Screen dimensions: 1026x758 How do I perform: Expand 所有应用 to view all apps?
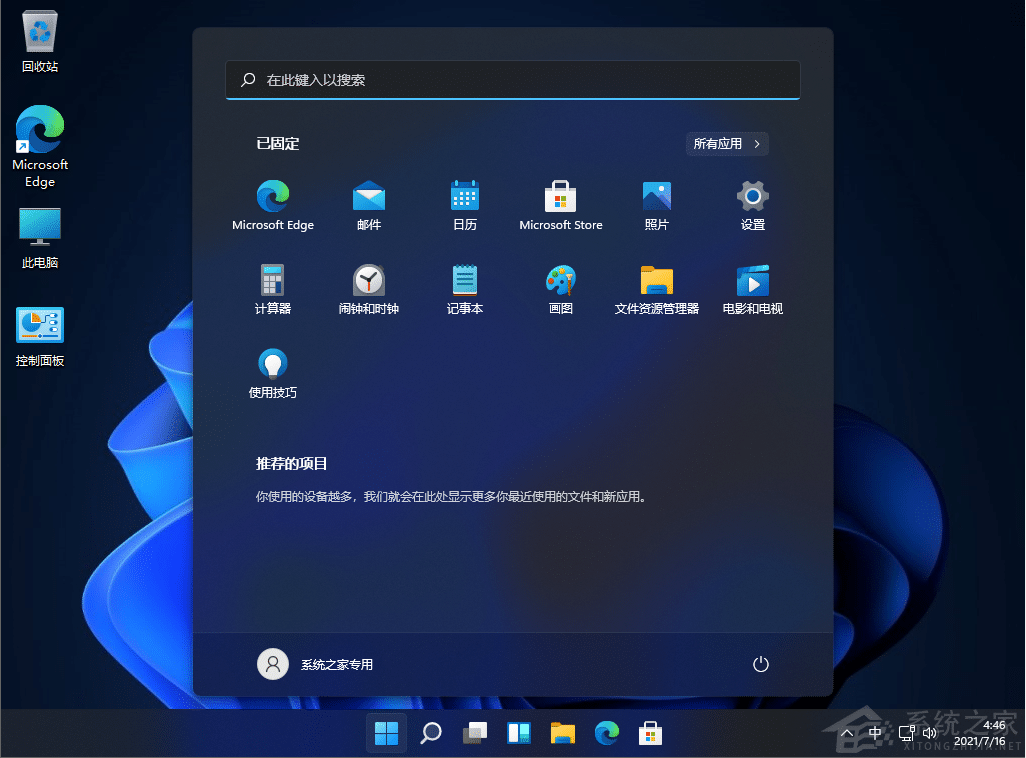pos(727,143)
